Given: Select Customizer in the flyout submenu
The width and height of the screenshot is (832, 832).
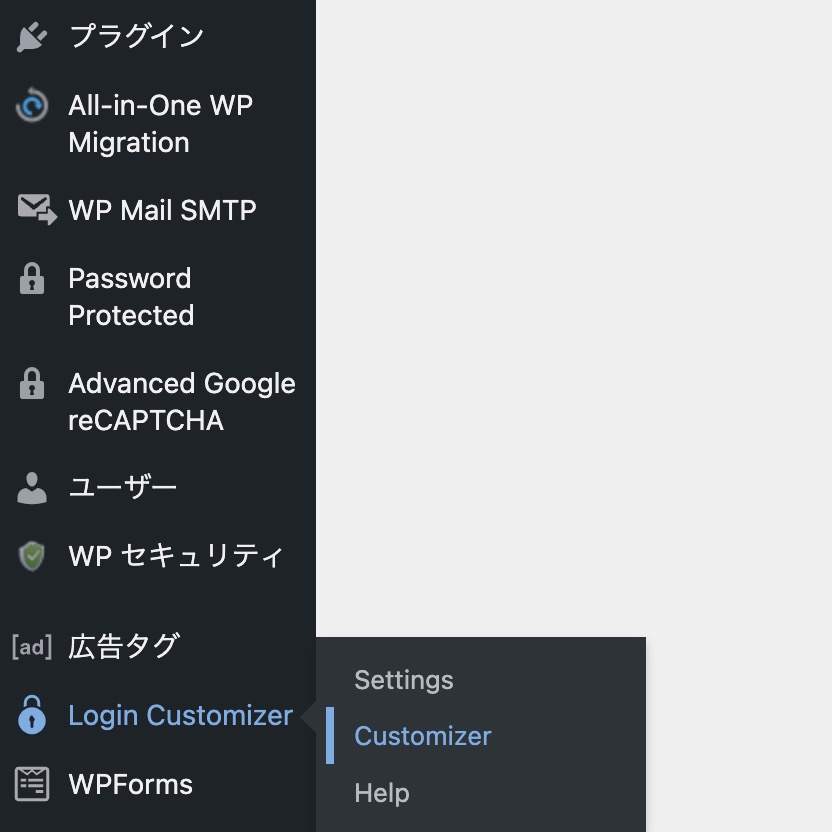Looking at the screenshot, I should 423,736.
